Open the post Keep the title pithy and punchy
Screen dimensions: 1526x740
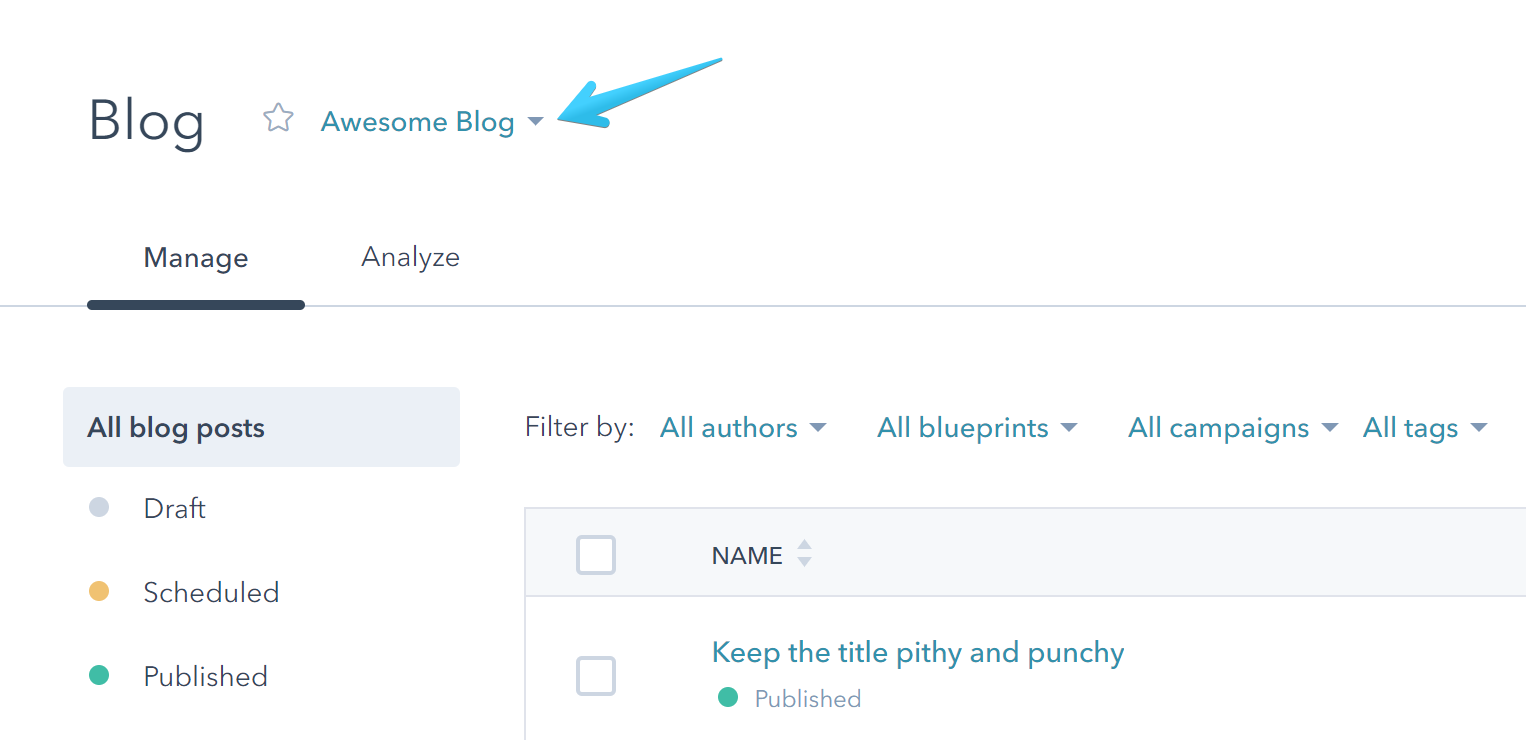coord(917,653)
